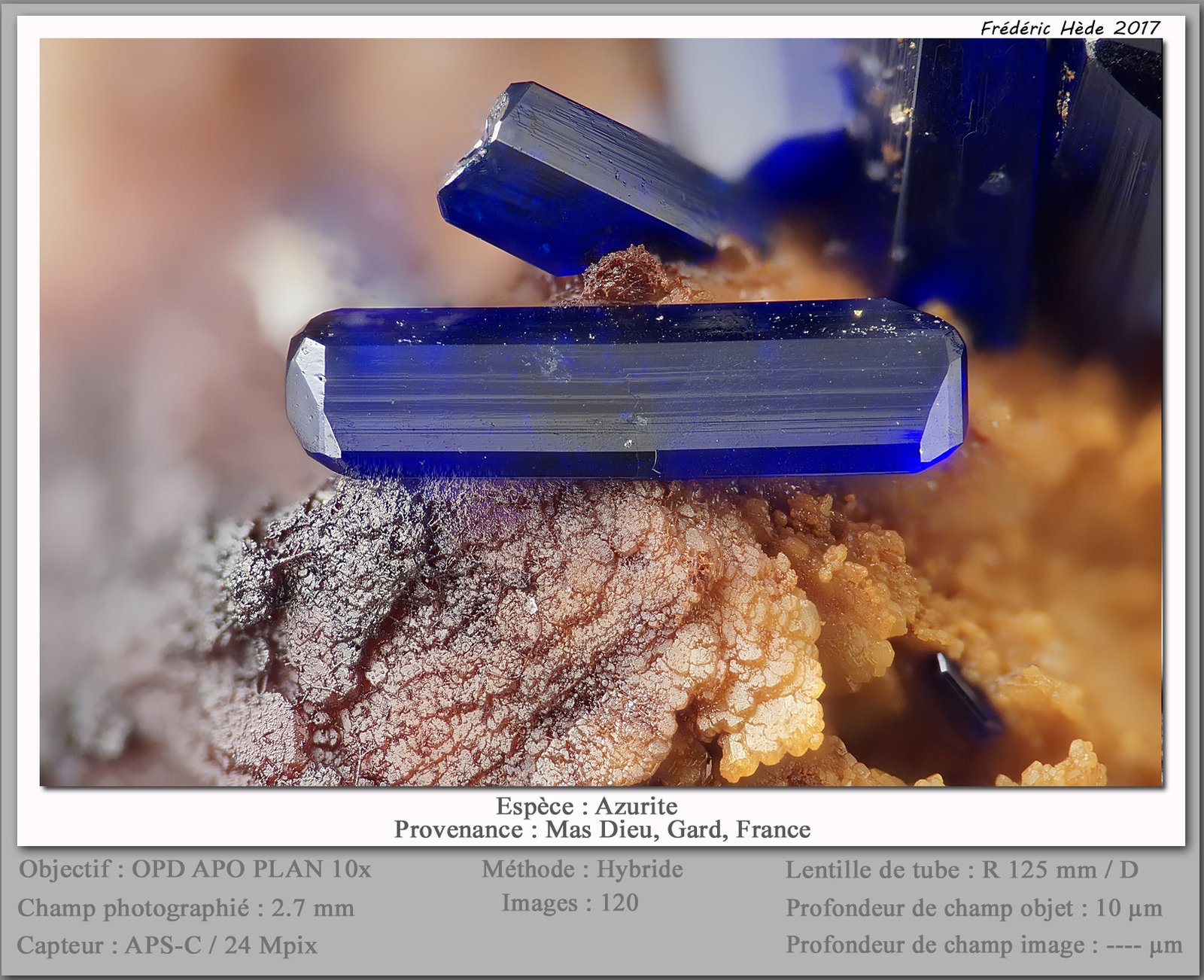Click 'Champ photographié : 2.7 mm' text
Image resolution: width=1204 pixels, height=980 pixels.
pos(186,908)
